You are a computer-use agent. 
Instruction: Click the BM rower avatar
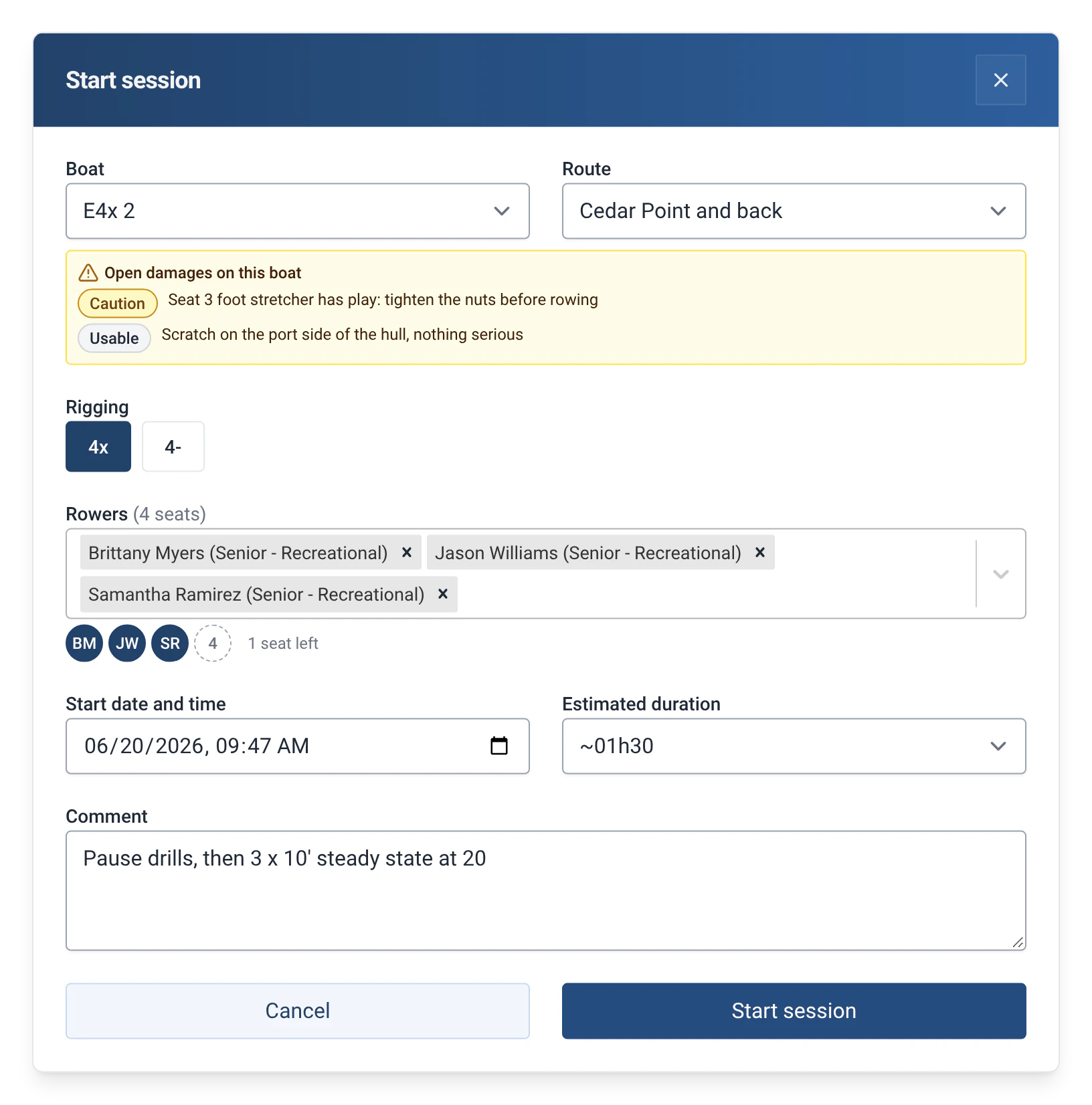click(84, 643)
